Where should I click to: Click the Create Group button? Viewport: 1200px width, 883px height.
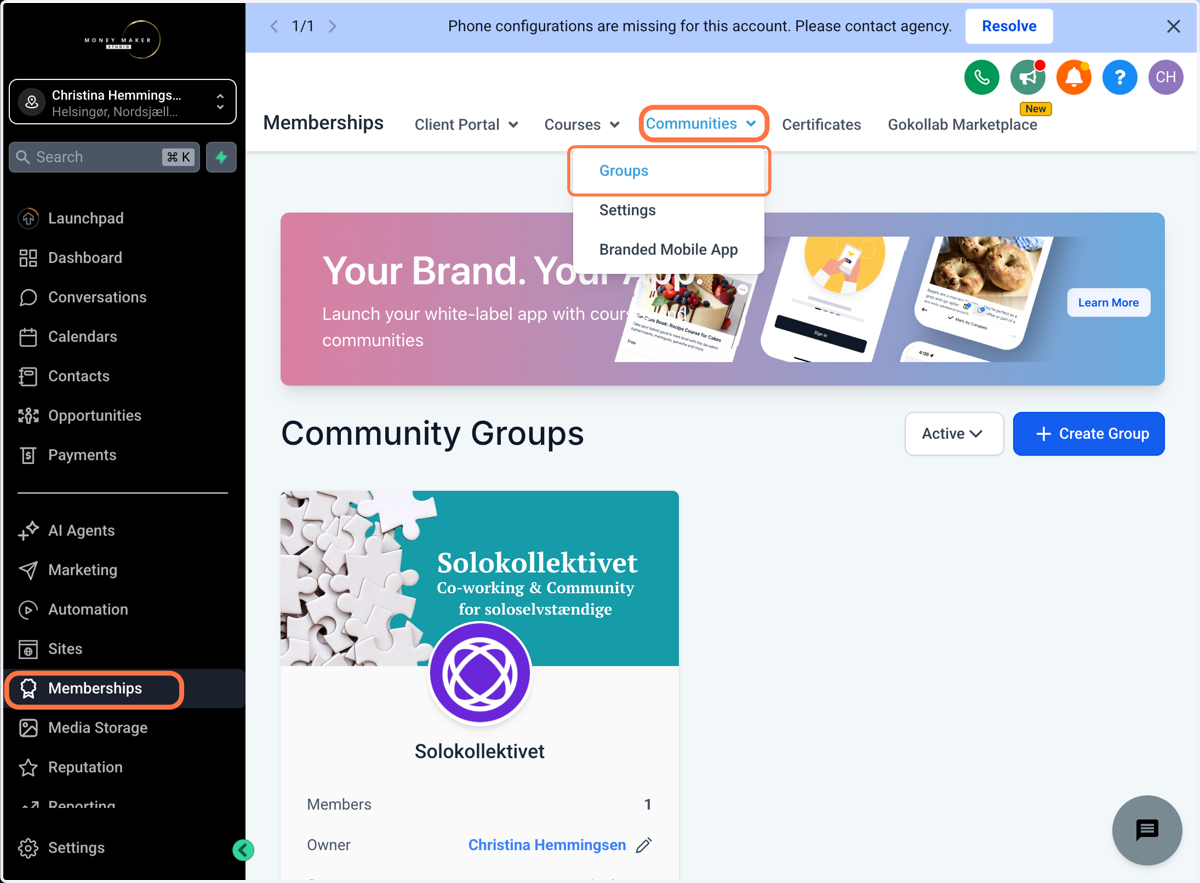tap(1089, 434)
